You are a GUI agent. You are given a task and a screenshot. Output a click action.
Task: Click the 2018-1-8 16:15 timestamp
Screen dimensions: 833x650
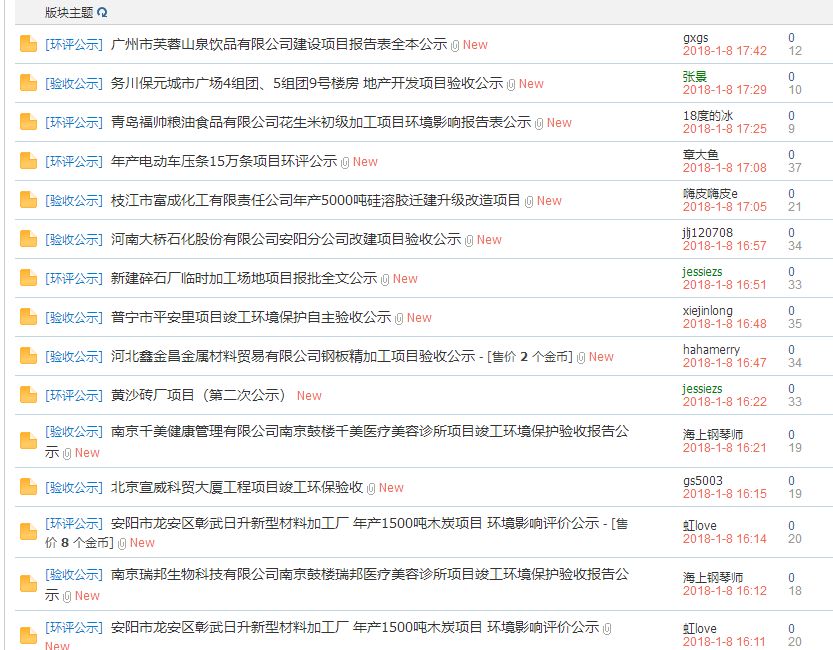(725, 494)
